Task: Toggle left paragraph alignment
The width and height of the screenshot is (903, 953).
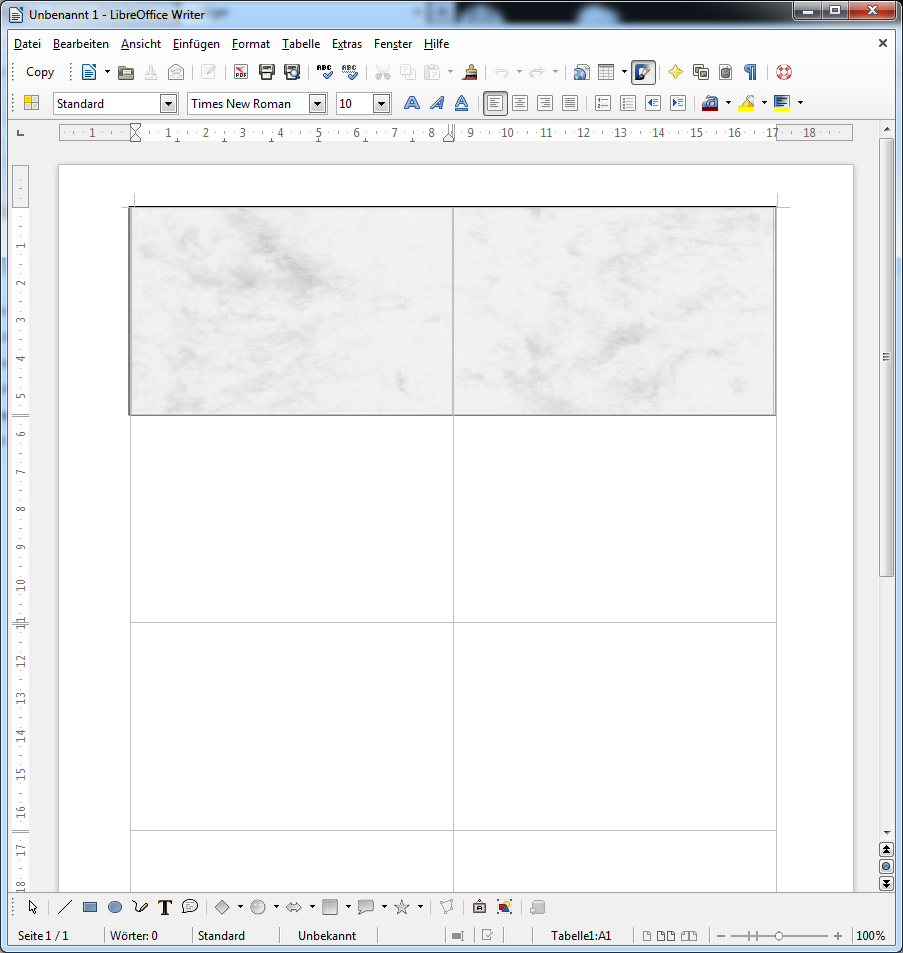Action: 495,103
